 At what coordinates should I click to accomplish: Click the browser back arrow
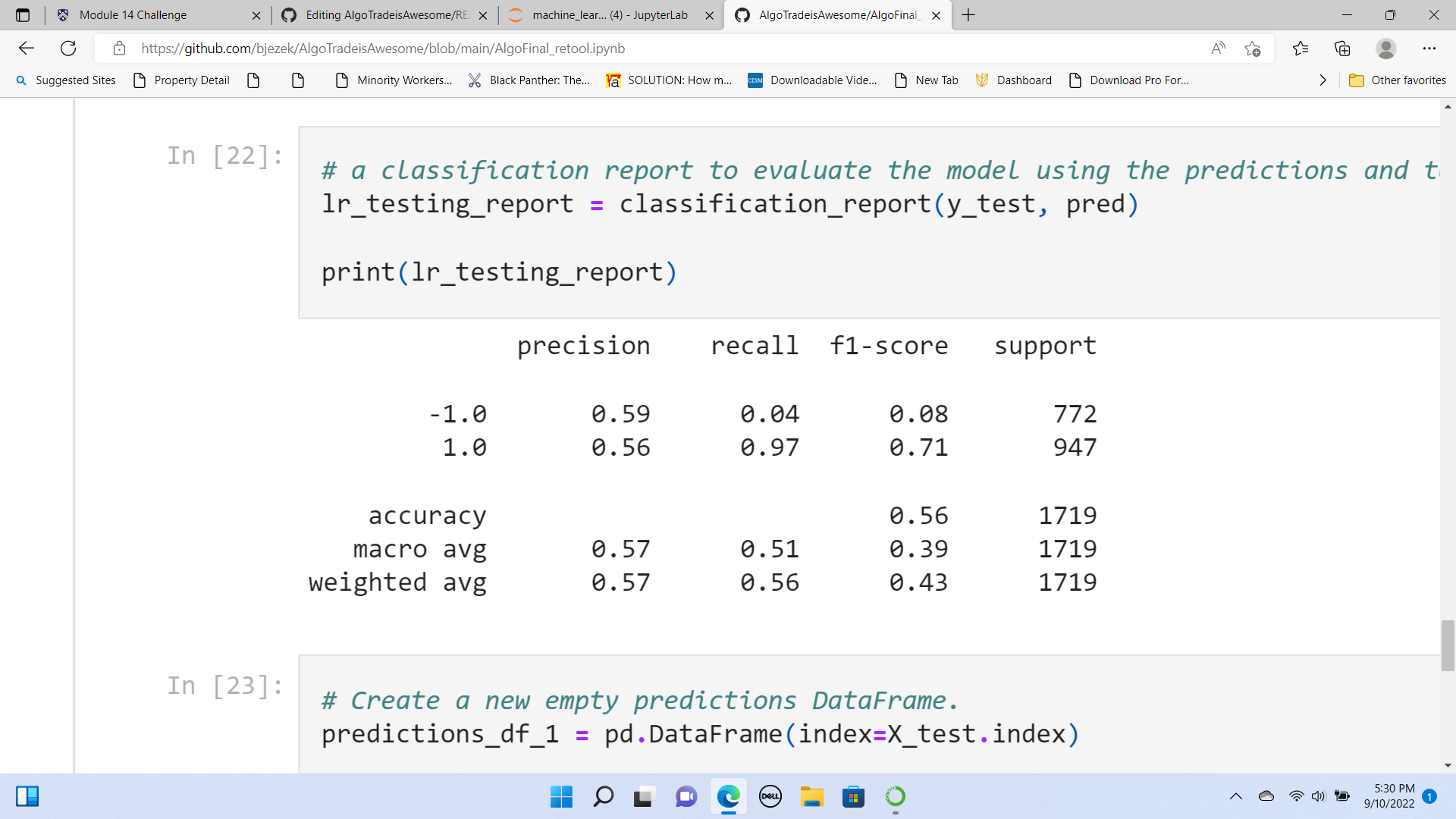tap(27, 49)
